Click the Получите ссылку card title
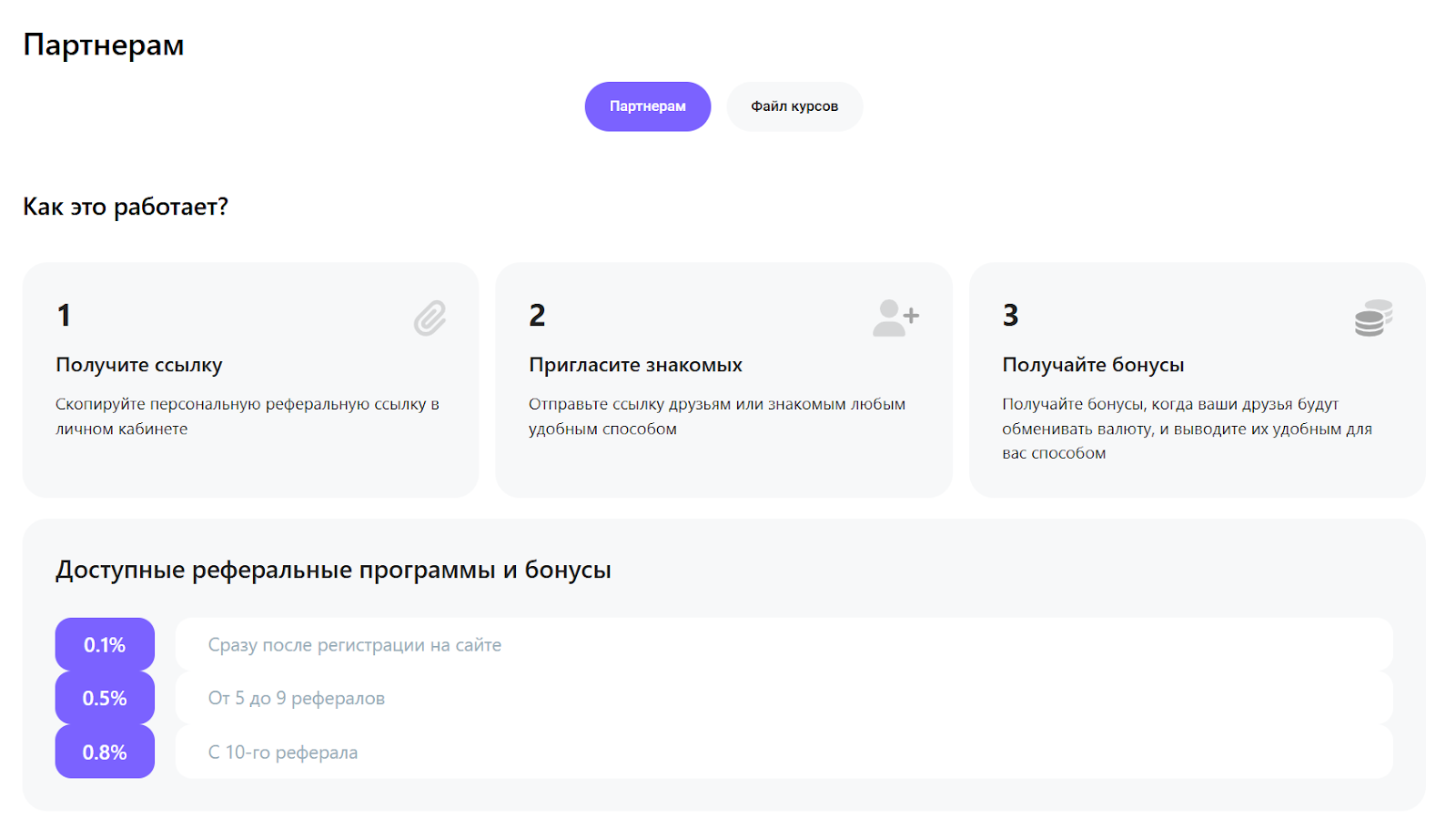Viewport: 1456px width, 818px height. point(139,365)
